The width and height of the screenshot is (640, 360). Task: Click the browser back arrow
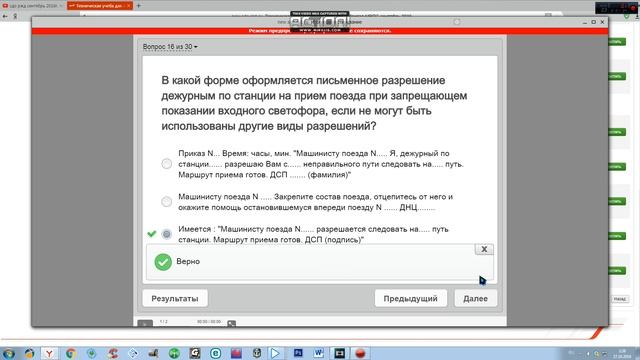pyautogui.click(x=5, y=16)
